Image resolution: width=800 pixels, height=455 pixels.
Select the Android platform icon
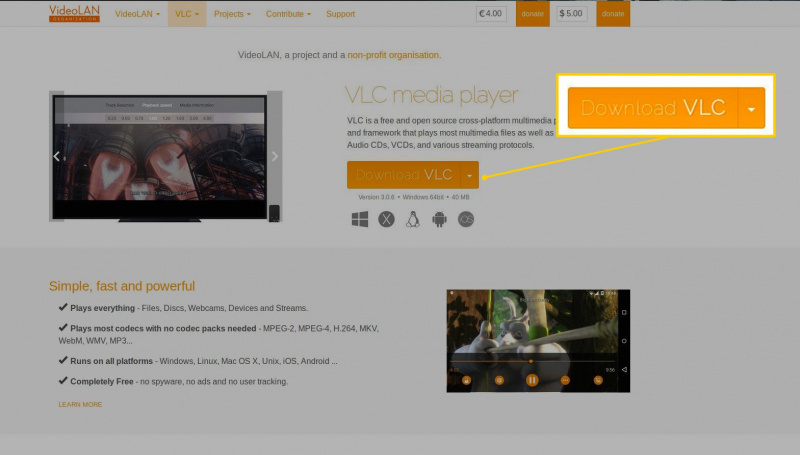pos(439,219)
